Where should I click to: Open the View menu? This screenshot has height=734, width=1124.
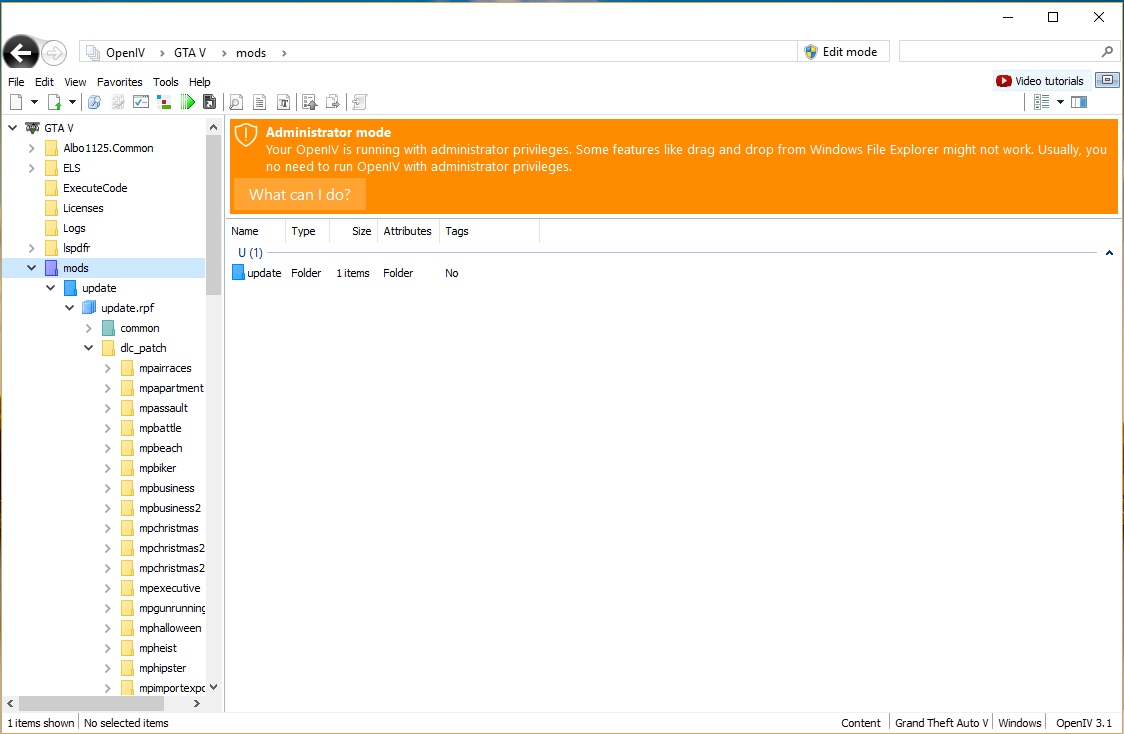[75, 82]
